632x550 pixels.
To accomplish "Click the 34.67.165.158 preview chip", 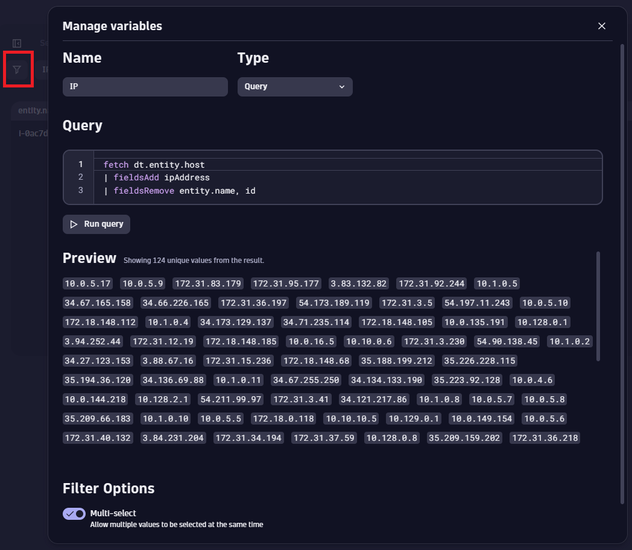I will point(97,303).
